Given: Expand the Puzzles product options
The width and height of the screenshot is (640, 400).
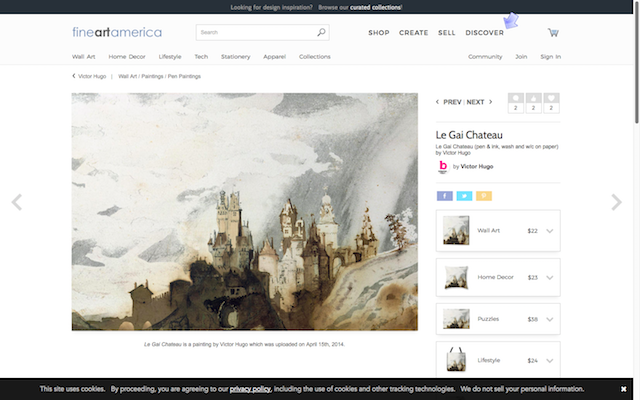Looking at the screenshot, I should 550,319.
